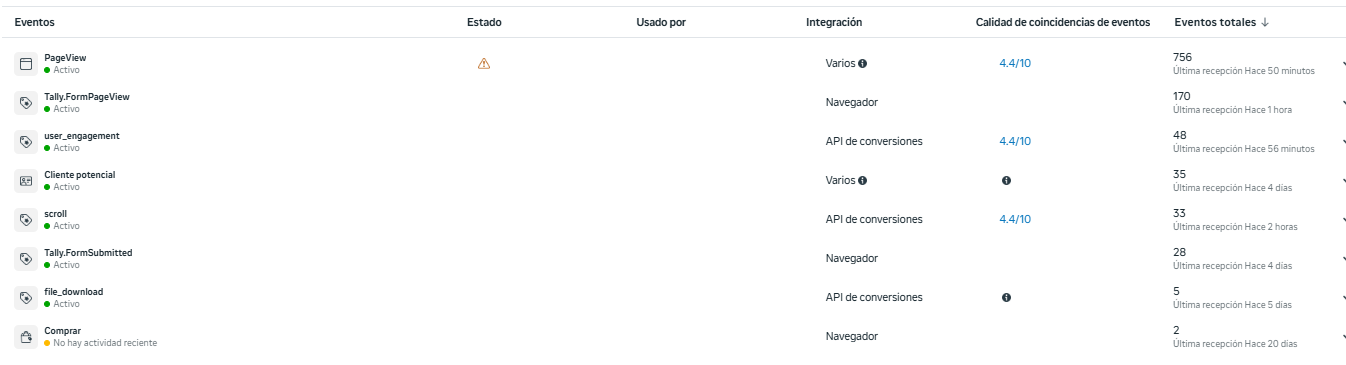The width and height of the screenshot is (1346, 365).
Task: Select the scroll event name
Action: pos(56,214)
